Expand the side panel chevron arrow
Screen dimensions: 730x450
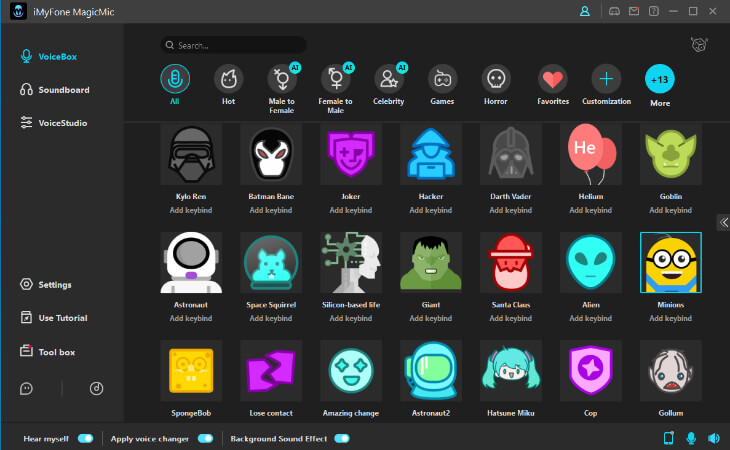click(723, 222)
